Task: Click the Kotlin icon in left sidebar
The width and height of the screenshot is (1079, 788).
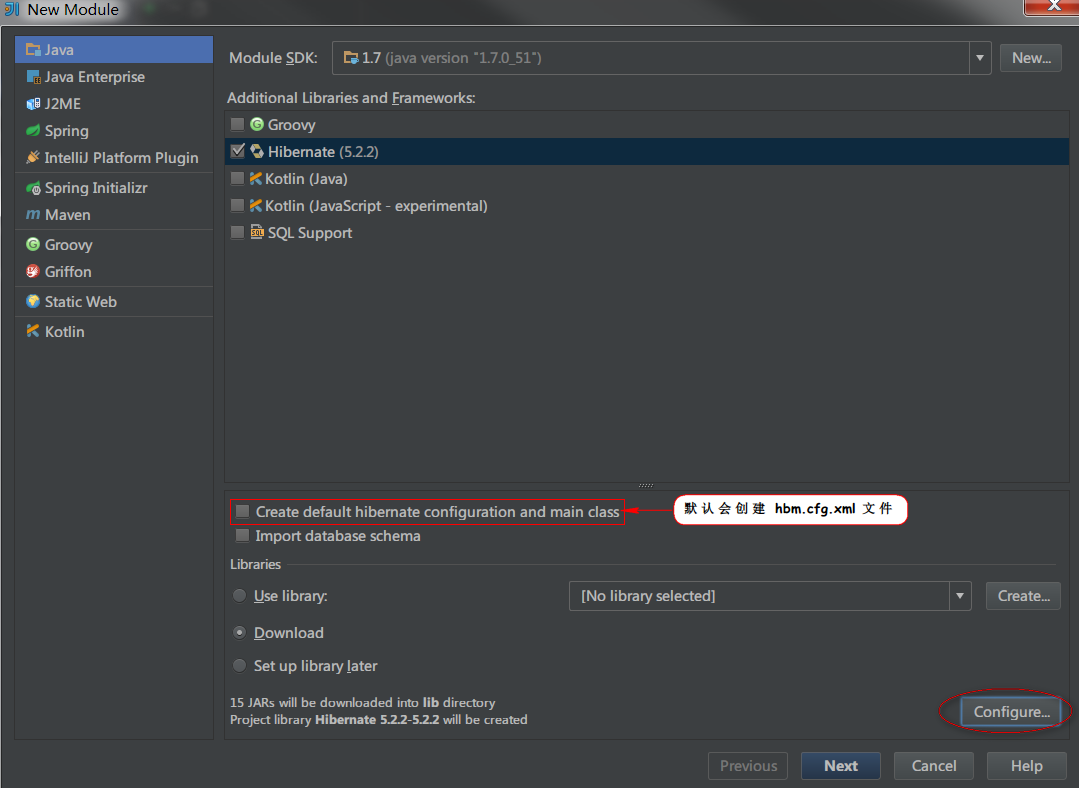Action: [33, 331]
